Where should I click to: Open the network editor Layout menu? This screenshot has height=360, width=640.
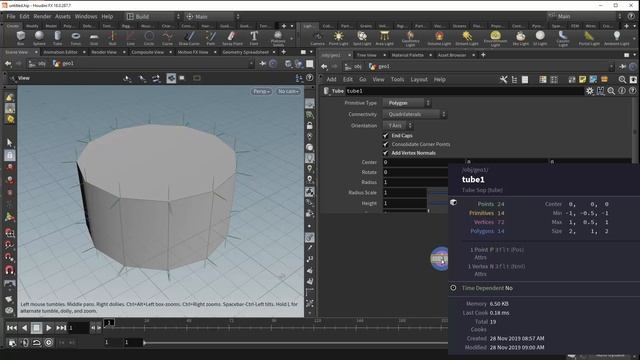coord(419,80)
